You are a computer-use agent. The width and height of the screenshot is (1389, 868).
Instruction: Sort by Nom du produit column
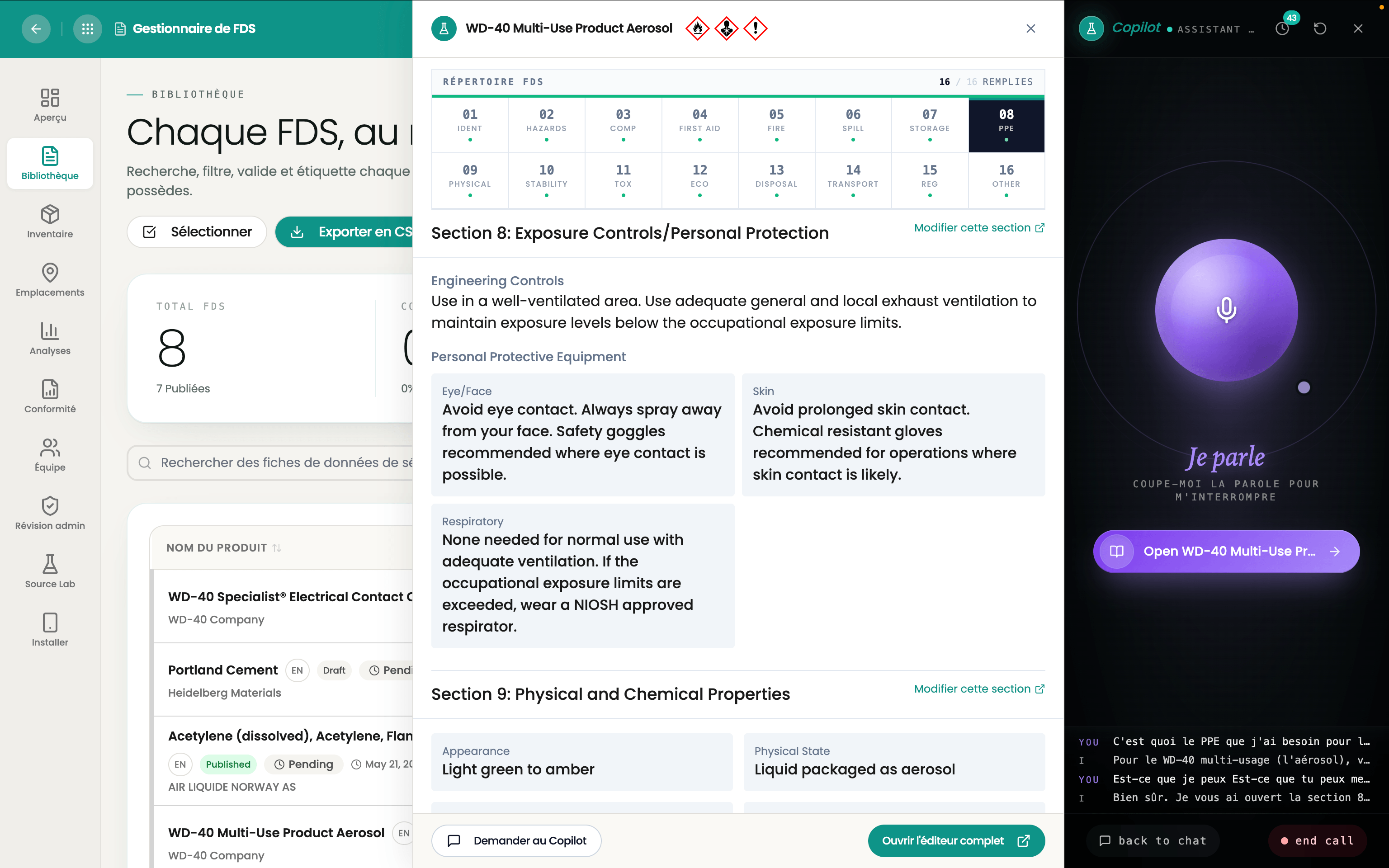pyautogui.click(x=223, y=547)
